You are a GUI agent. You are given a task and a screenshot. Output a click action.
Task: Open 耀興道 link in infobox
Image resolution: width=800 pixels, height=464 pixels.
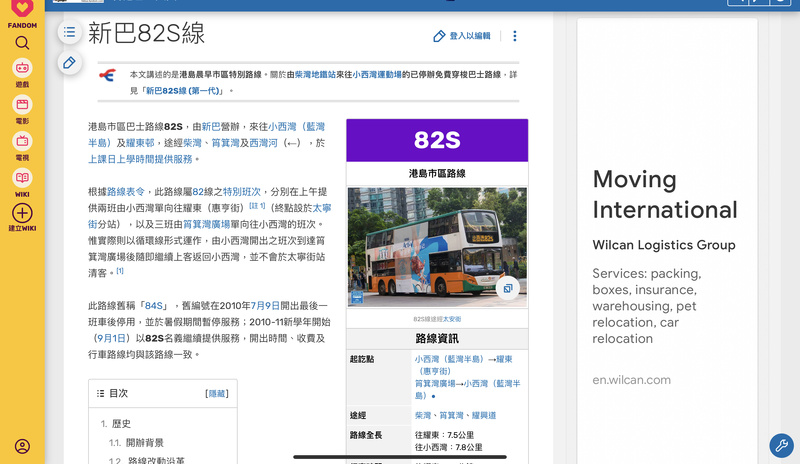tap(484, 416)
